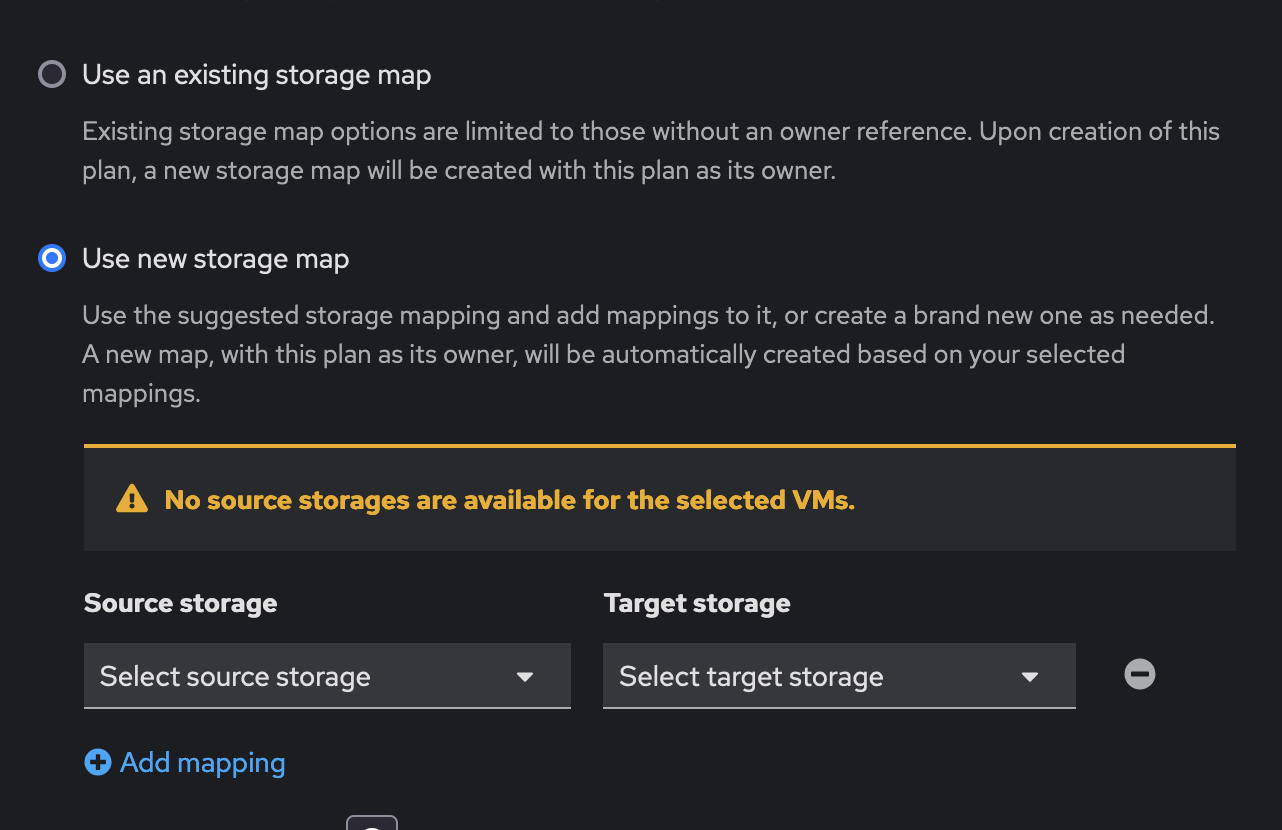Click the yellow top border of warning alert
This screenshot has height=830, width=1282.
pyautogui.click(x=660, y=445)
